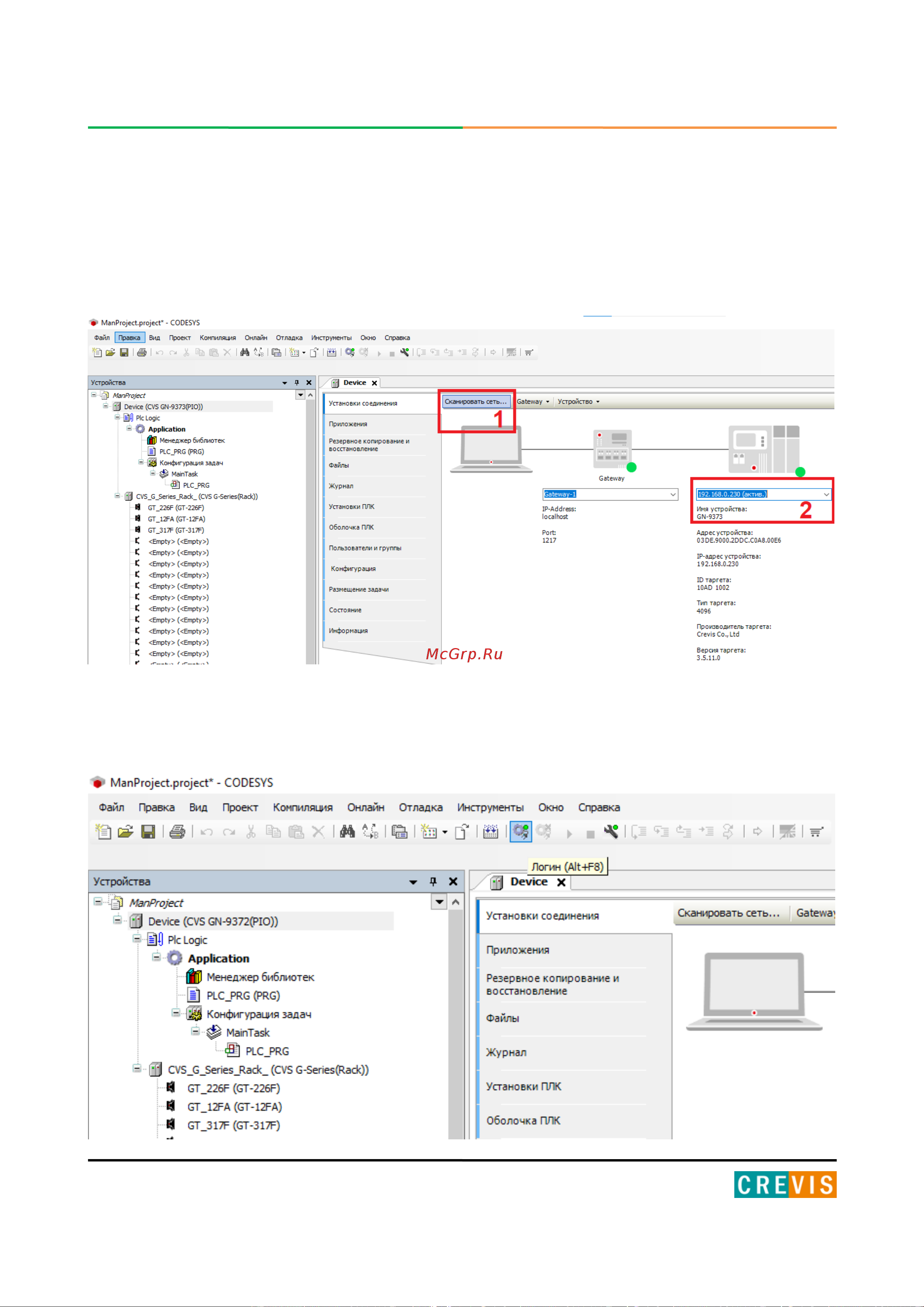Open dropdown arrow beside ManProject in lower tree
The width and height of the screenshot is (924, 1307).
(439, 902)
